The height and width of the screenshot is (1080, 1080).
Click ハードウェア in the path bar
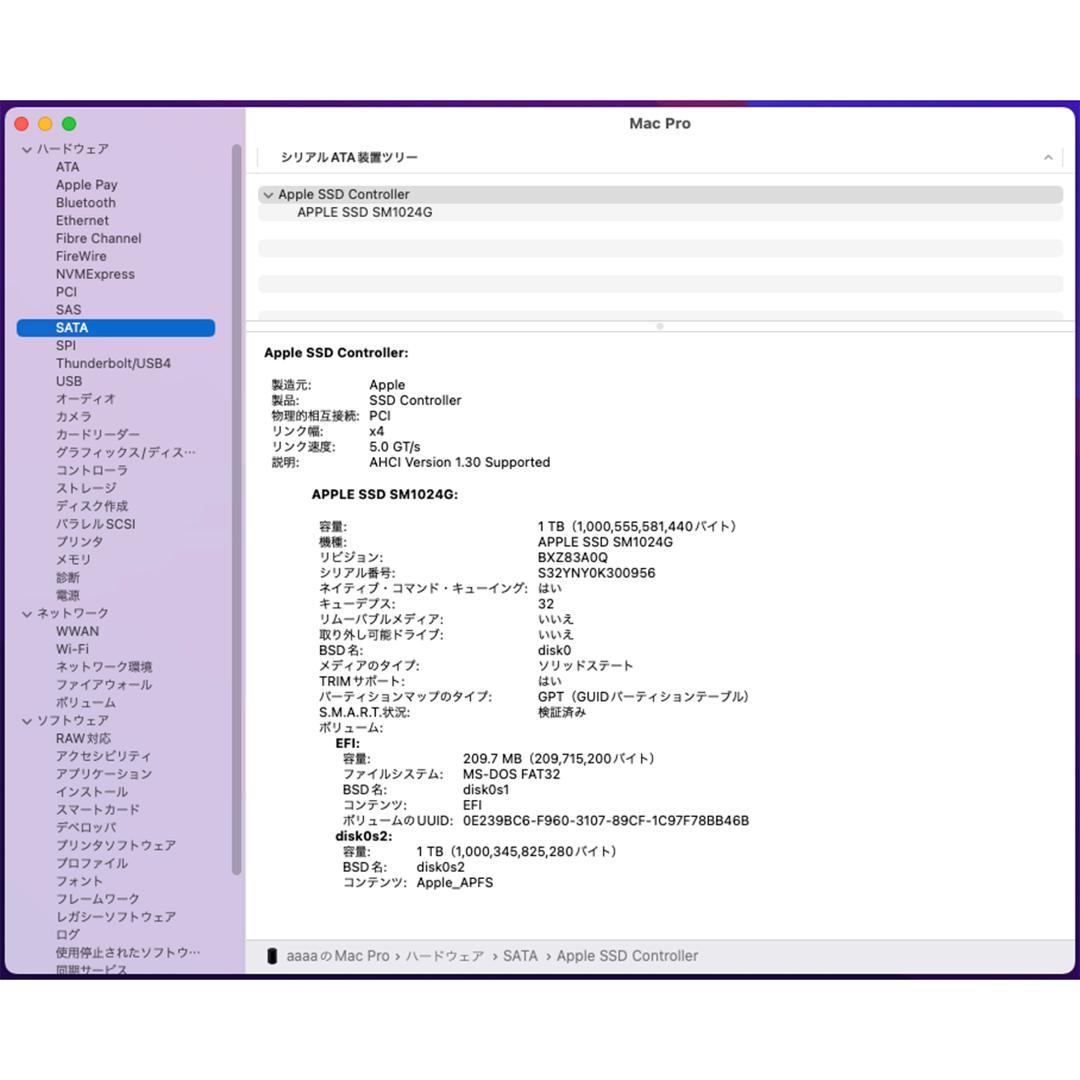tap(444, 956)
